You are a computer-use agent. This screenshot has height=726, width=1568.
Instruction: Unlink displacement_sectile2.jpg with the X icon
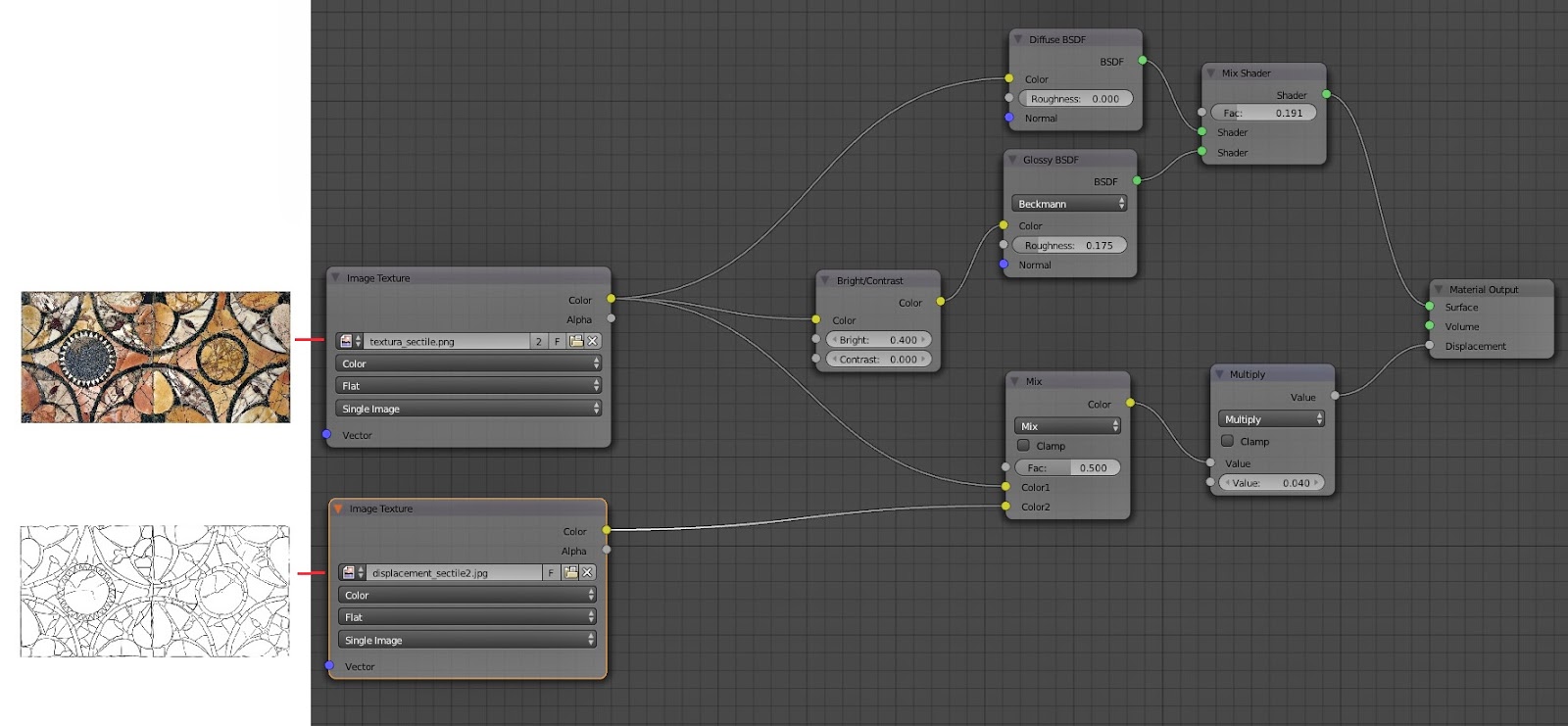[588, 572]
